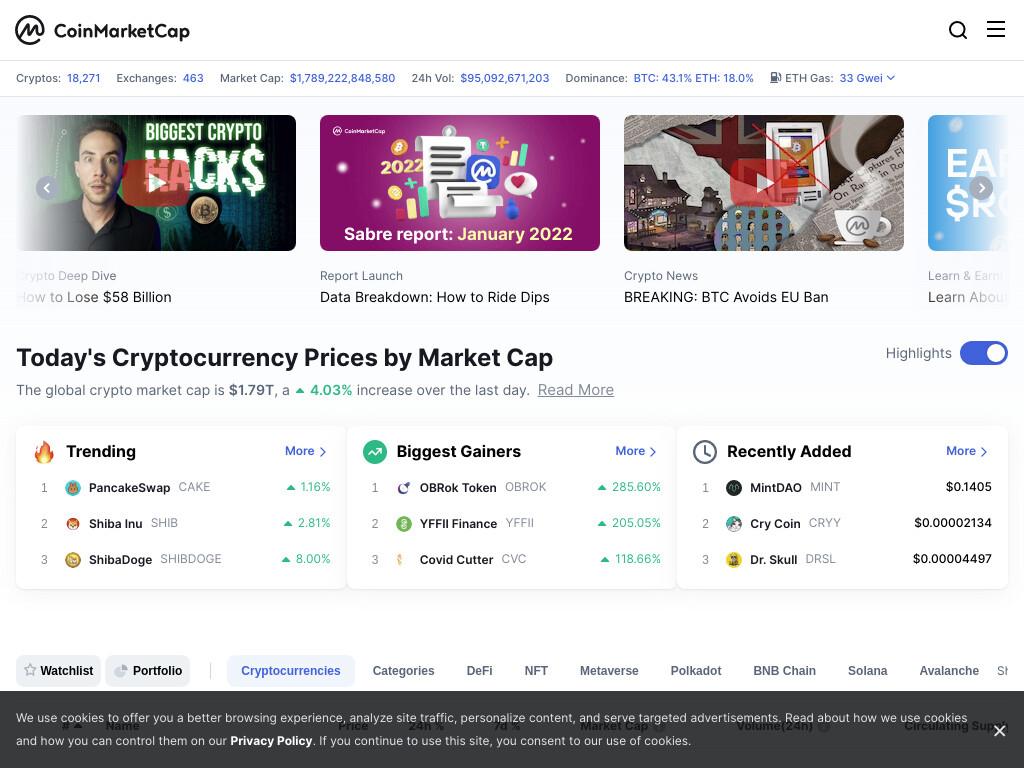
Task: Click the YFFII Finance coin icon
Action: pyautogui.click(x=404, y=524)
